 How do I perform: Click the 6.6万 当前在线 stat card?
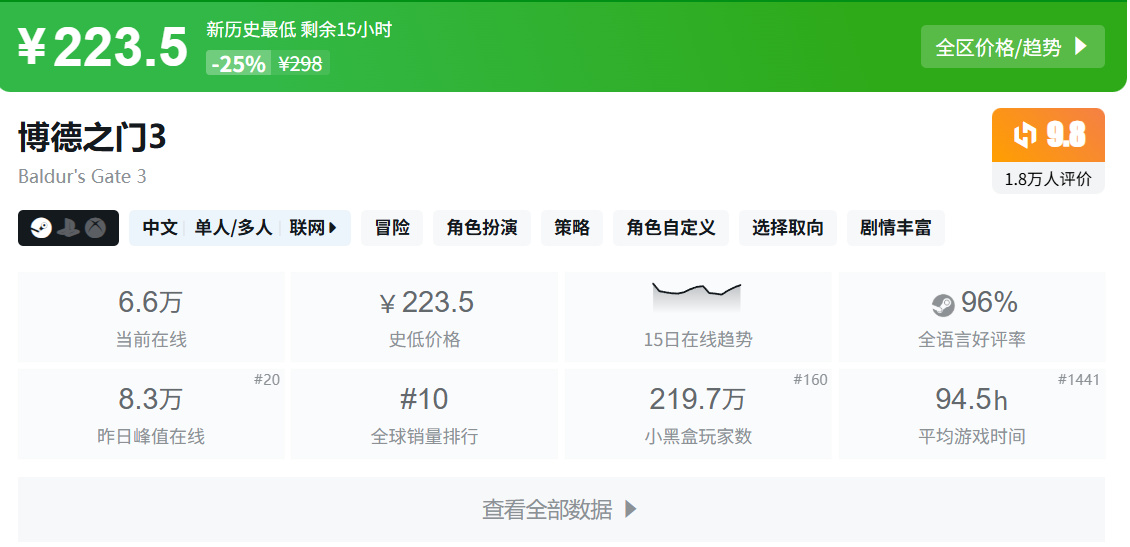pyautogui.click(x=151, y=317)
